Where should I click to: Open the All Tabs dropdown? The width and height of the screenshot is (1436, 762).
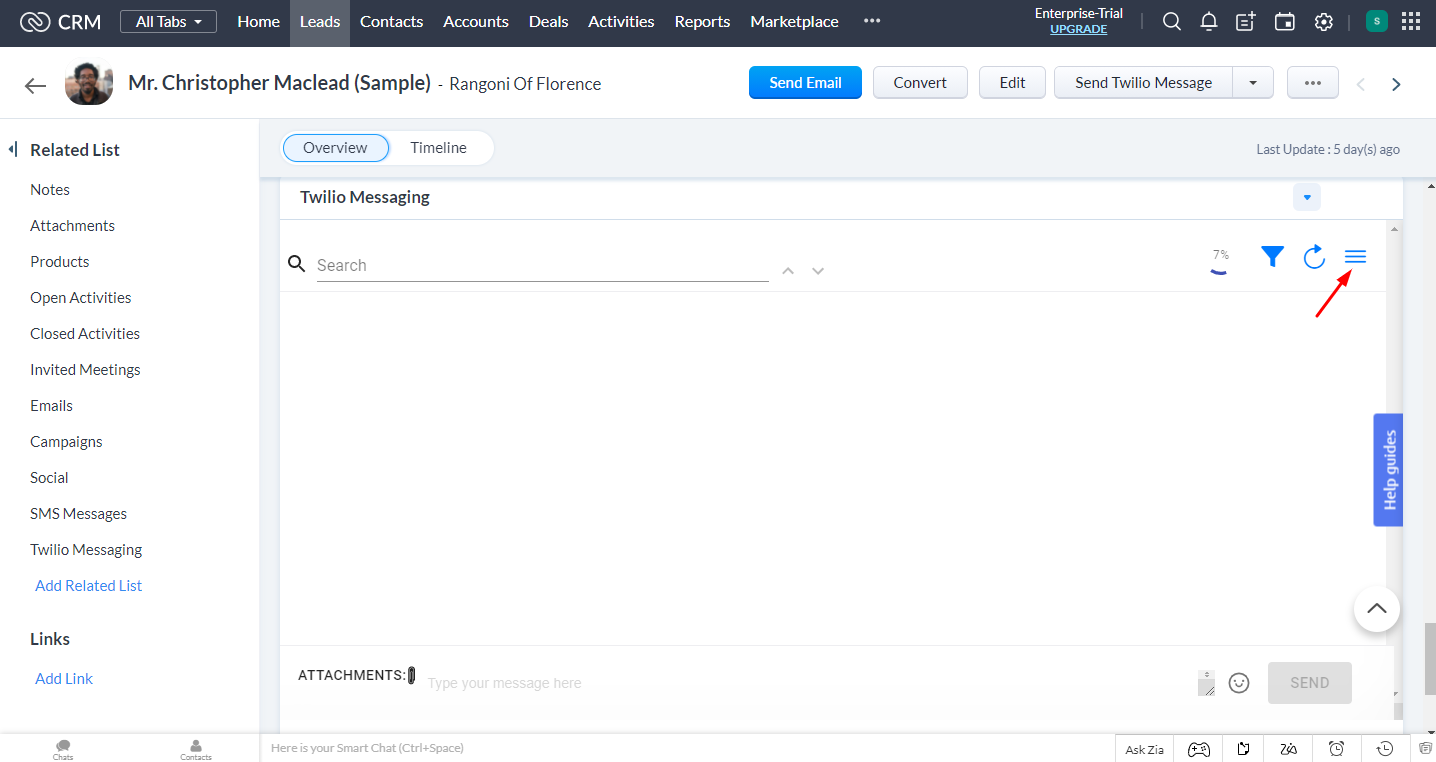click(x=168, y=21)
